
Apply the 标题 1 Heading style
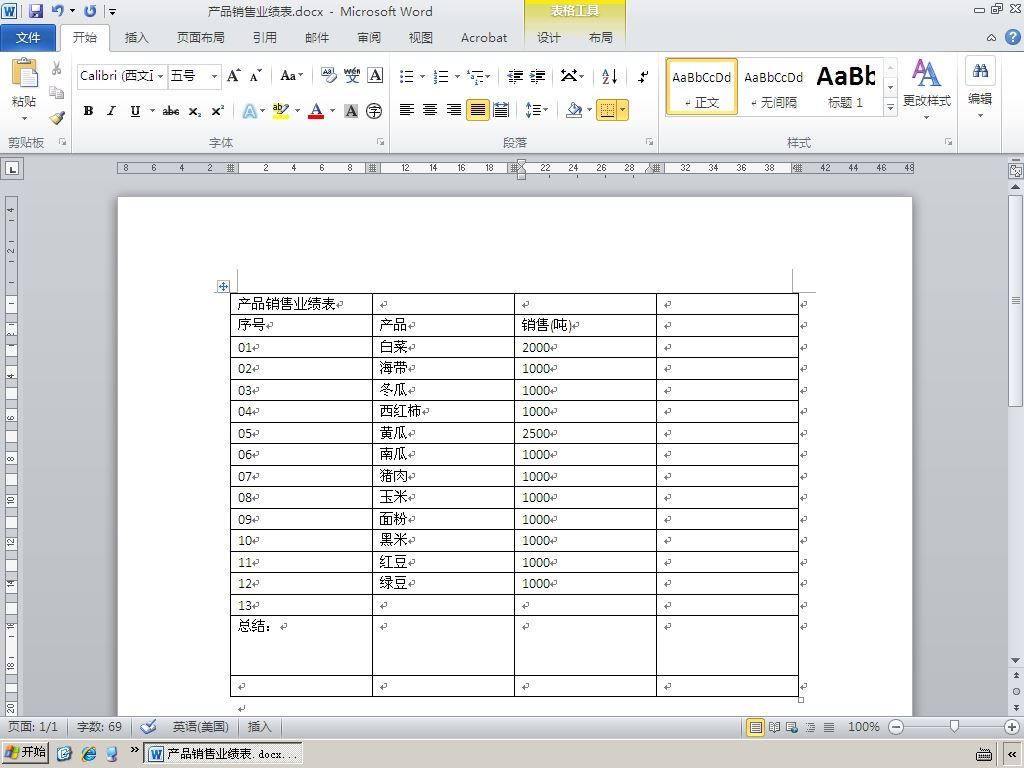tap(845, 88)
